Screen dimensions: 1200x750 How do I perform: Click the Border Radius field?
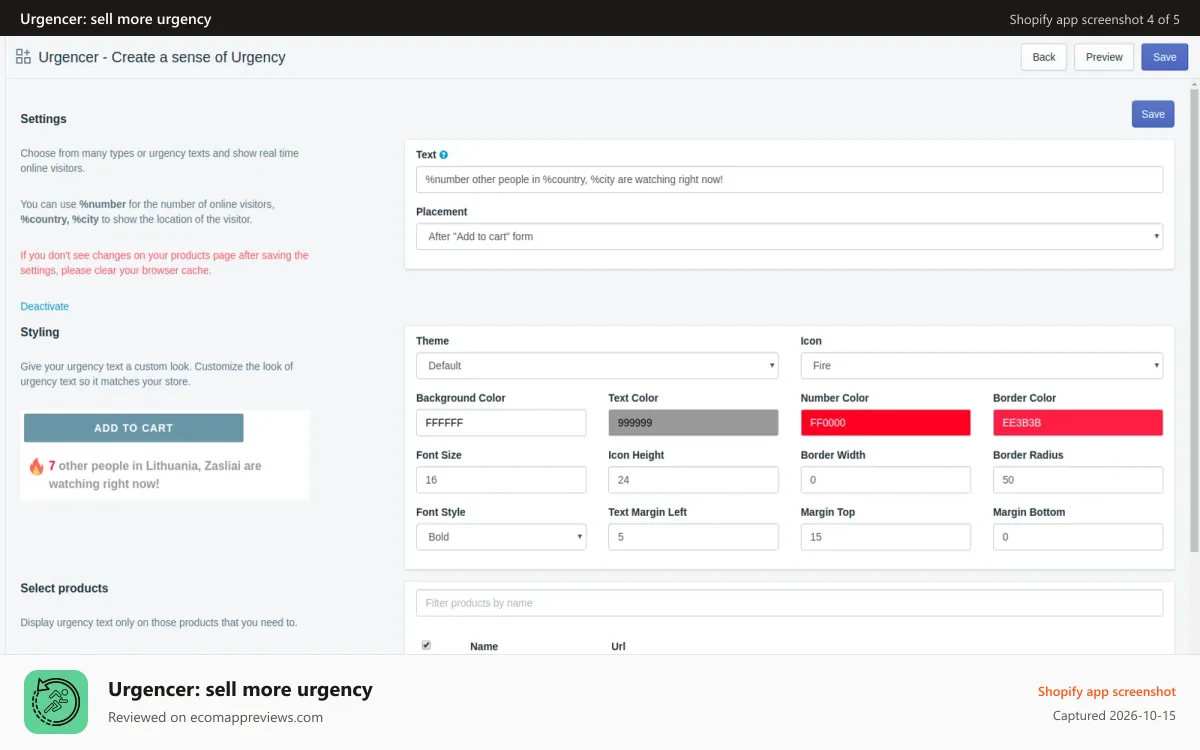pyautogui.click(x=1078, y=480)
